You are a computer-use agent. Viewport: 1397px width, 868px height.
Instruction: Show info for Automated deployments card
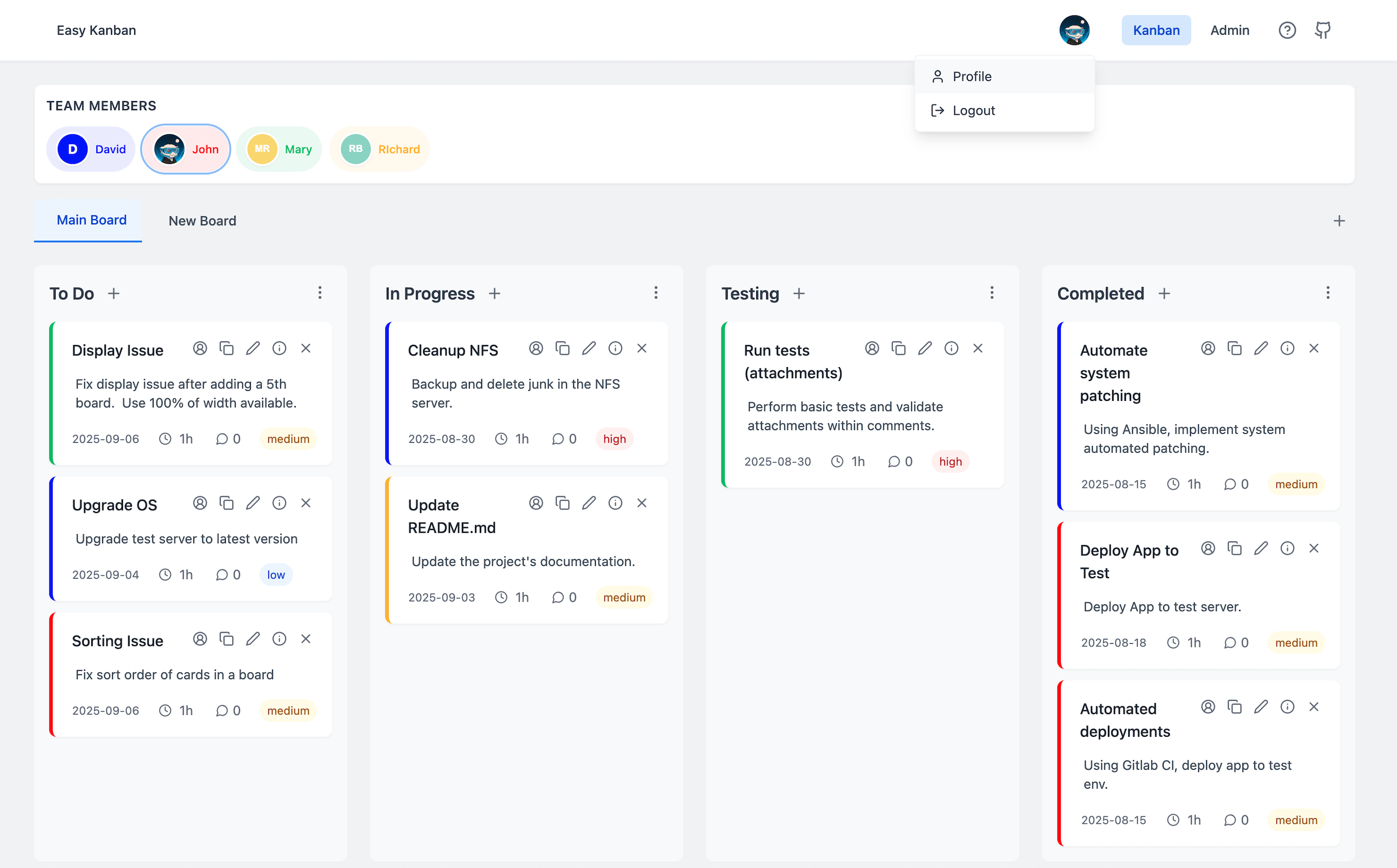point(1287,707)
